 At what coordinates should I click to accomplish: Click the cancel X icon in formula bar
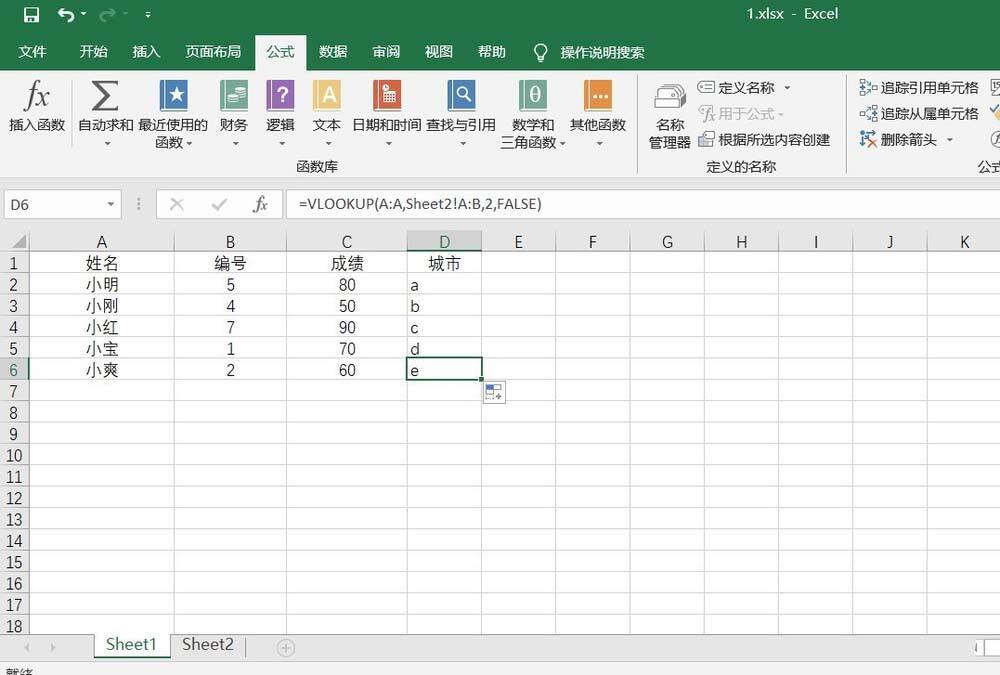[177, 204]
